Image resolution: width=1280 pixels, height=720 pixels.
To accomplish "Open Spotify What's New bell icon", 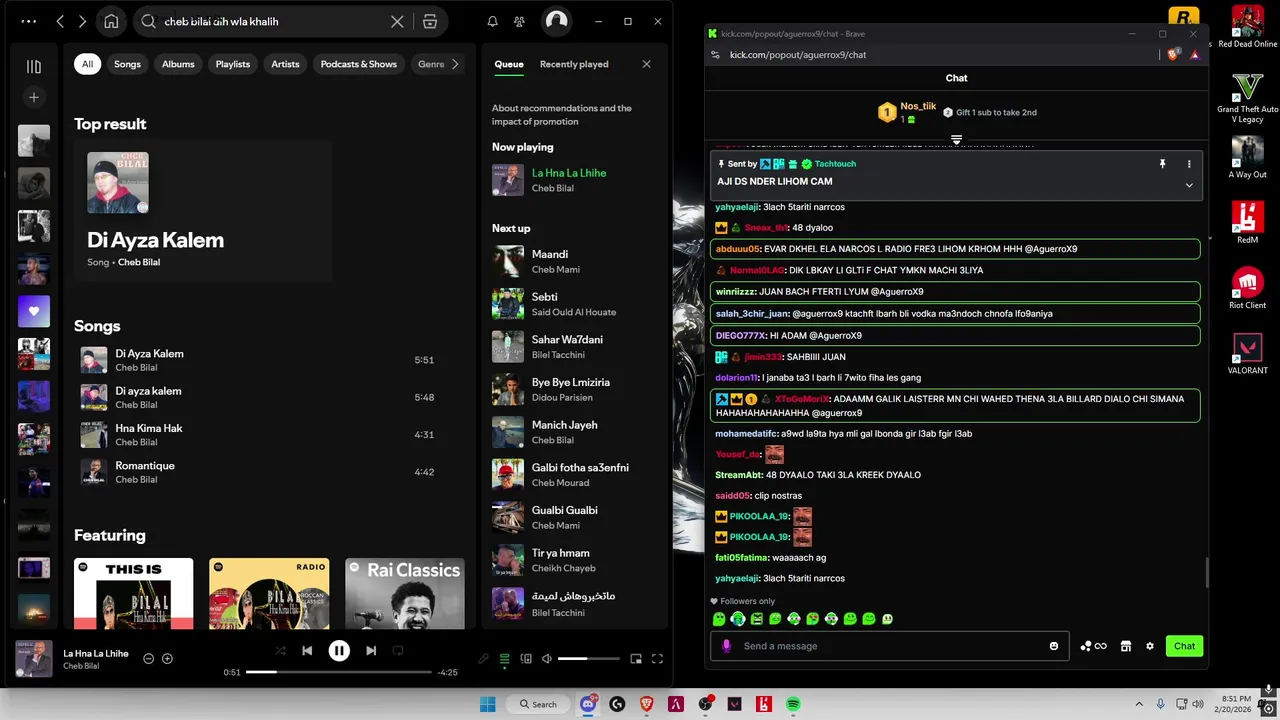I will pos(492,21).
